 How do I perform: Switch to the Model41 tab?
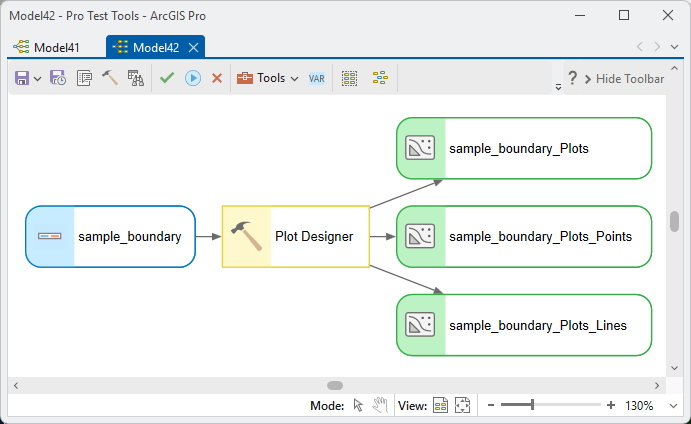coord(46,47)
